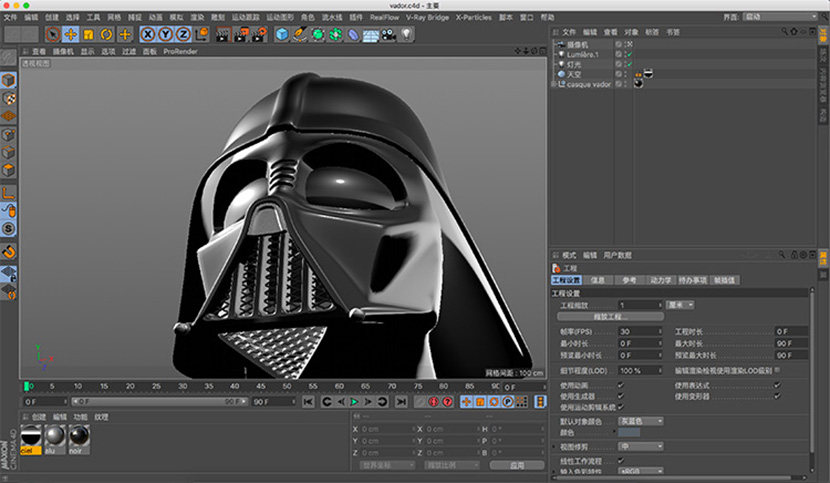Open the 厘米 unit dropdown

tap(680, 304)
